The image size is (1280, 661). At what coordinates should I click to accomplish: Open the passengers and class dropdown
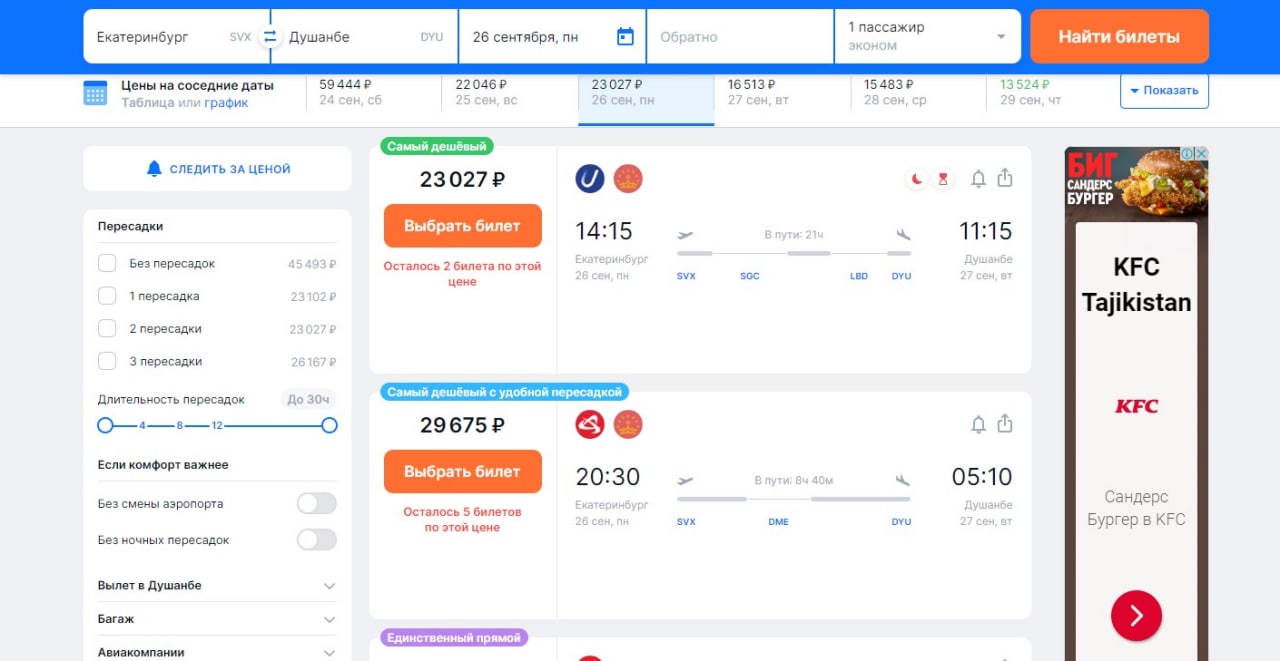(x=927, y=37)
